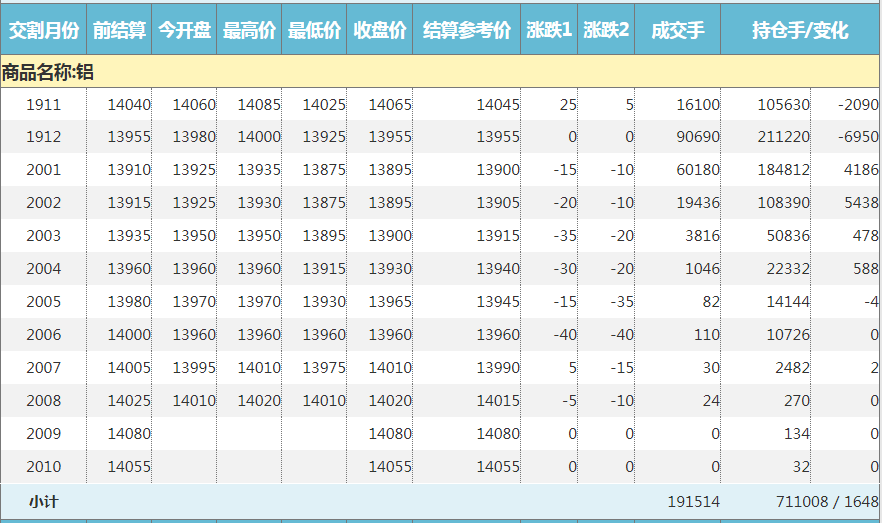Click the 最低价 column header
Viewport: 882px width, 523px height.
(314, 31)
